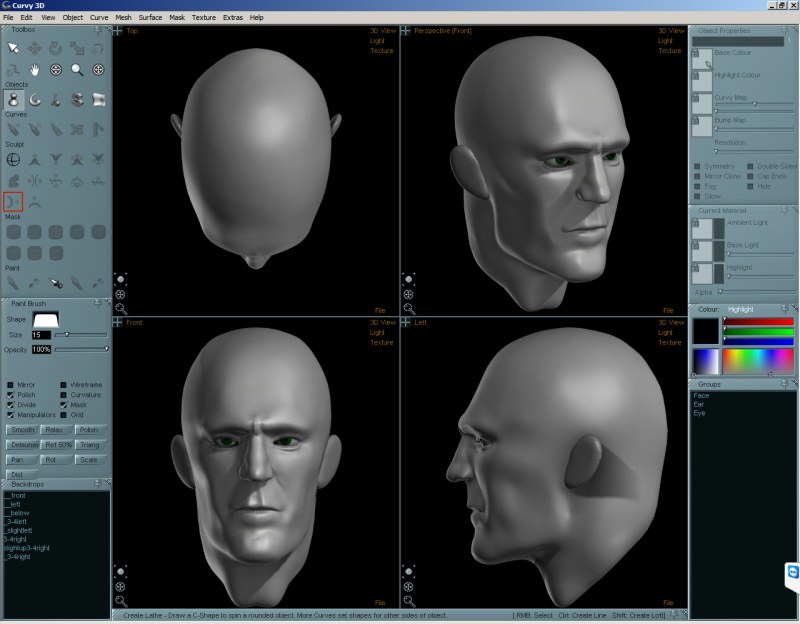Toggle the Wireframe checkbox
The image size is (800, 624).
point(64,384)
